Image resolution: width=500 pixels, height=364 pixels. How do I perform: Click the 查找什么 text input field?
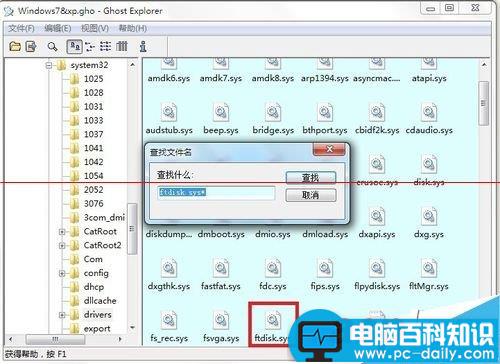tap(216, 193)
